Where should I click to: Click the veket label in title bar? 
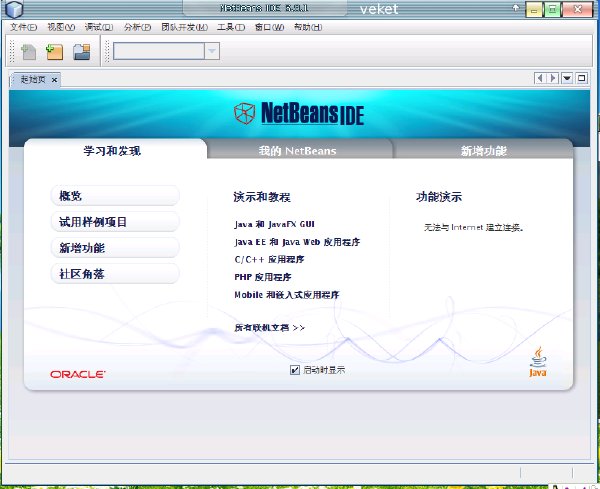point(379,9)
